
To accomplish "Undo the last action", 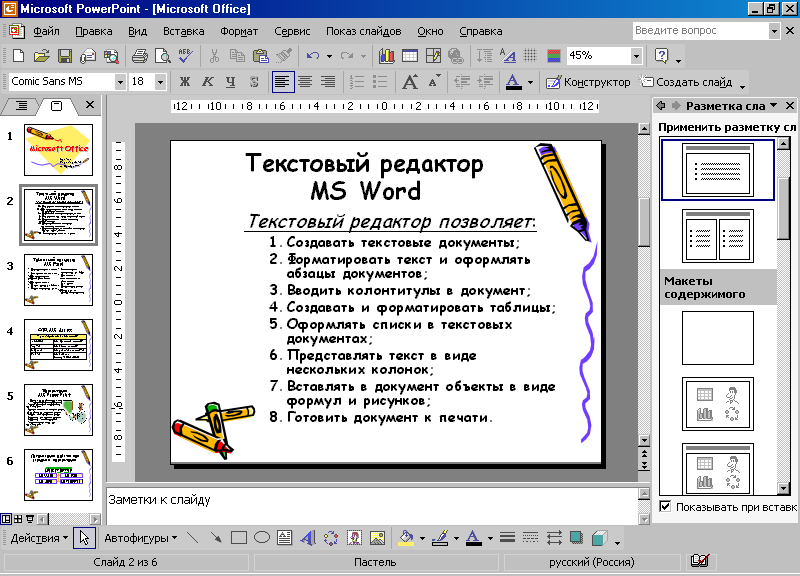I will click(x=313, y=56).
